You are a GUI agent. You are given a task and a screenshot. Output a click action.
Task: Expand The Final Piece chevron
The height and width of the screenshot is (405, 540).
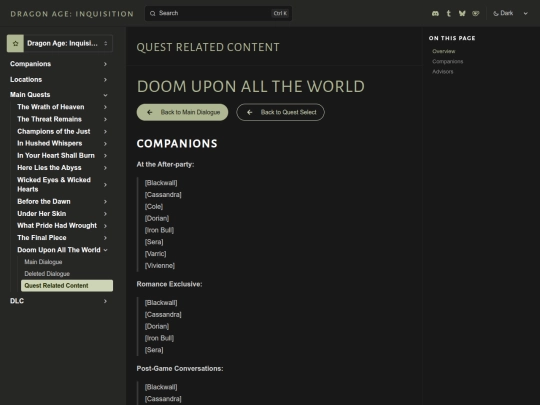(x=105, y=238)
